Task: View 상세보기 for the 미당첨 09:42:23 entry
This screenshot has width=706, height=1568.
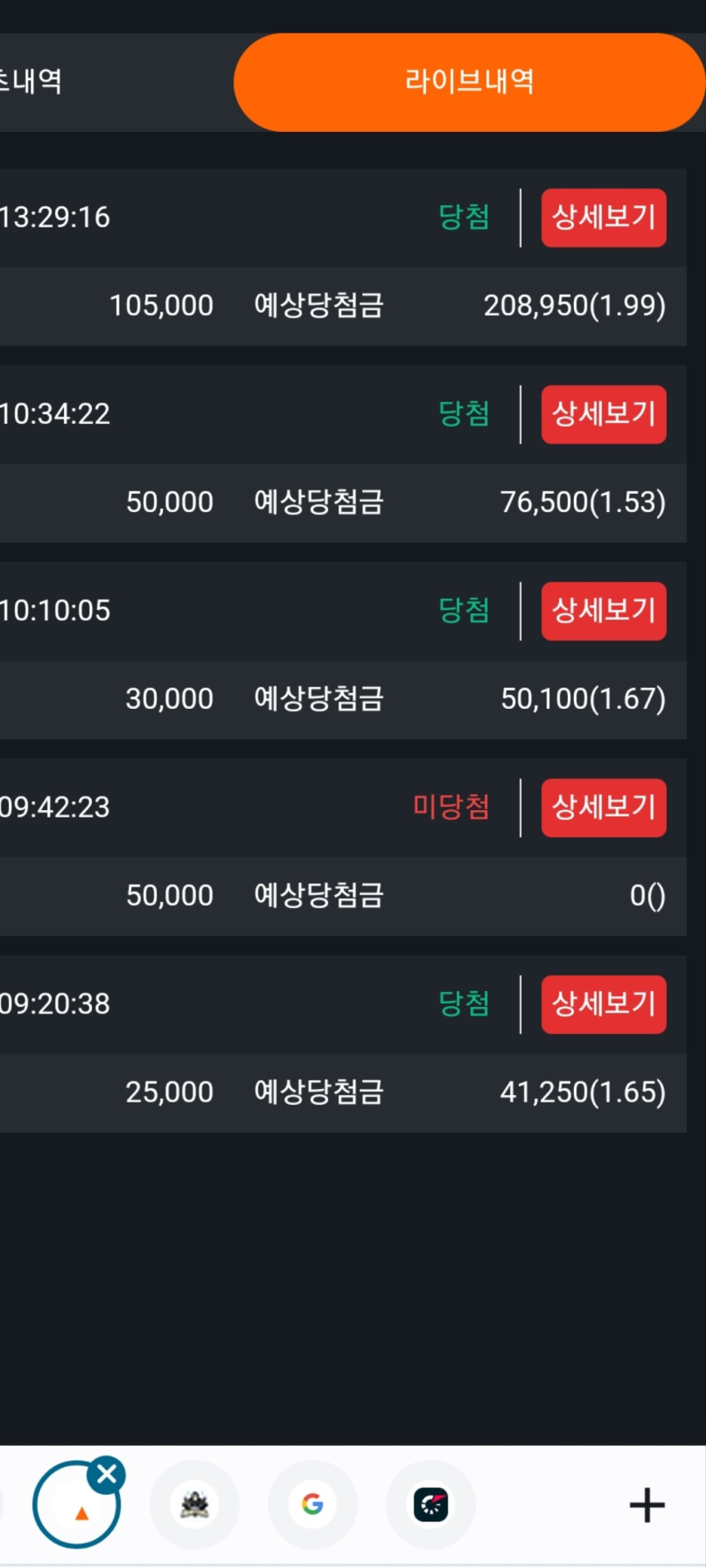Action: pos(604,808)
